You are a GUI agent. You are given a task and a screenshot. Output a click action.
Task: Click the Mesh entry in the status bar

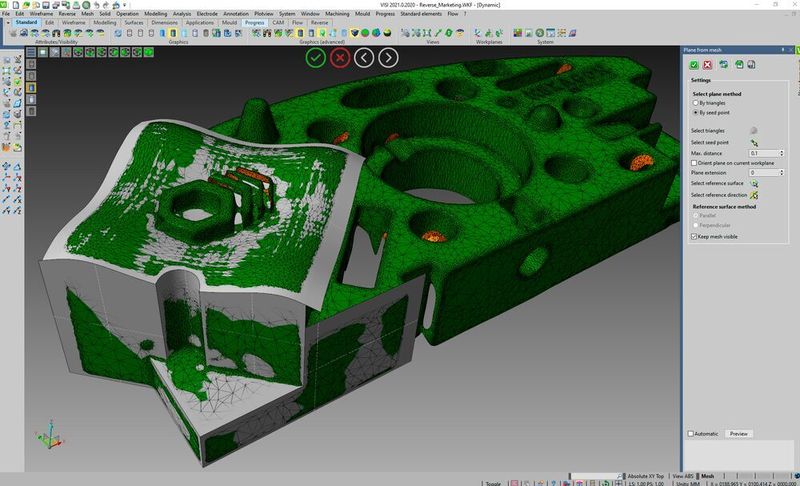pos(708,476)
